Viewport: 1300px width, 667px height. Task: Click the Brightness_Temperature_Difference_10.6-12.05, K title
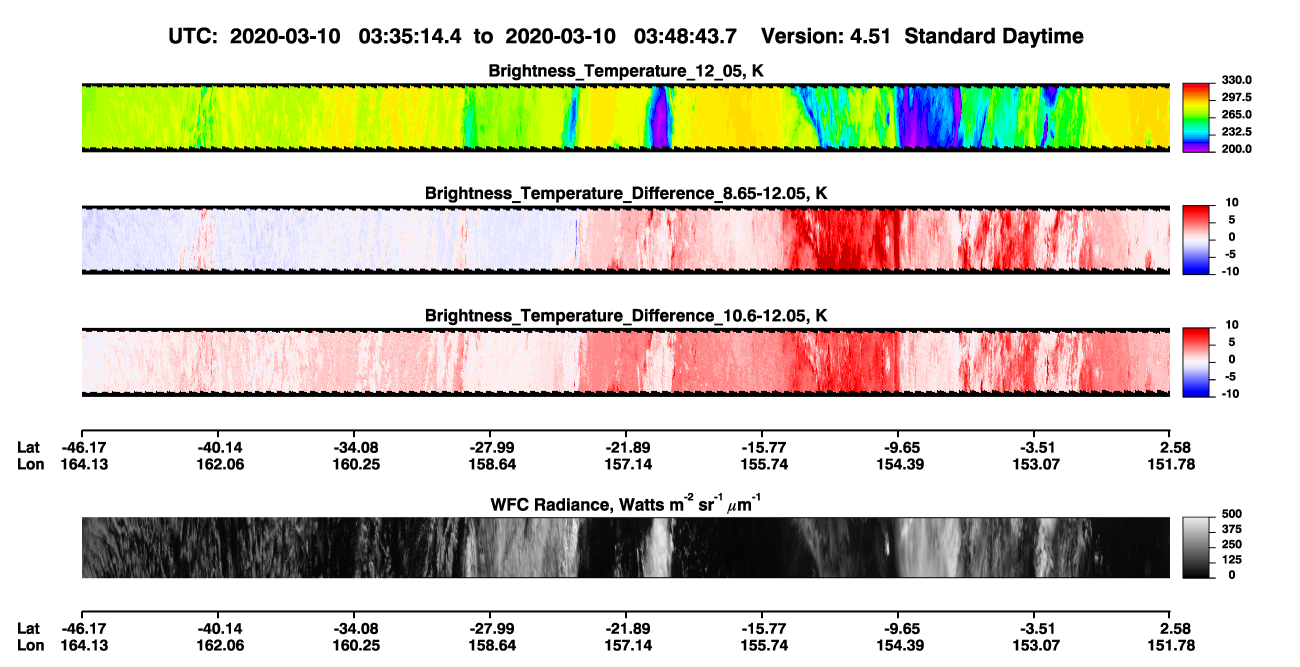(x=626, y=316)
